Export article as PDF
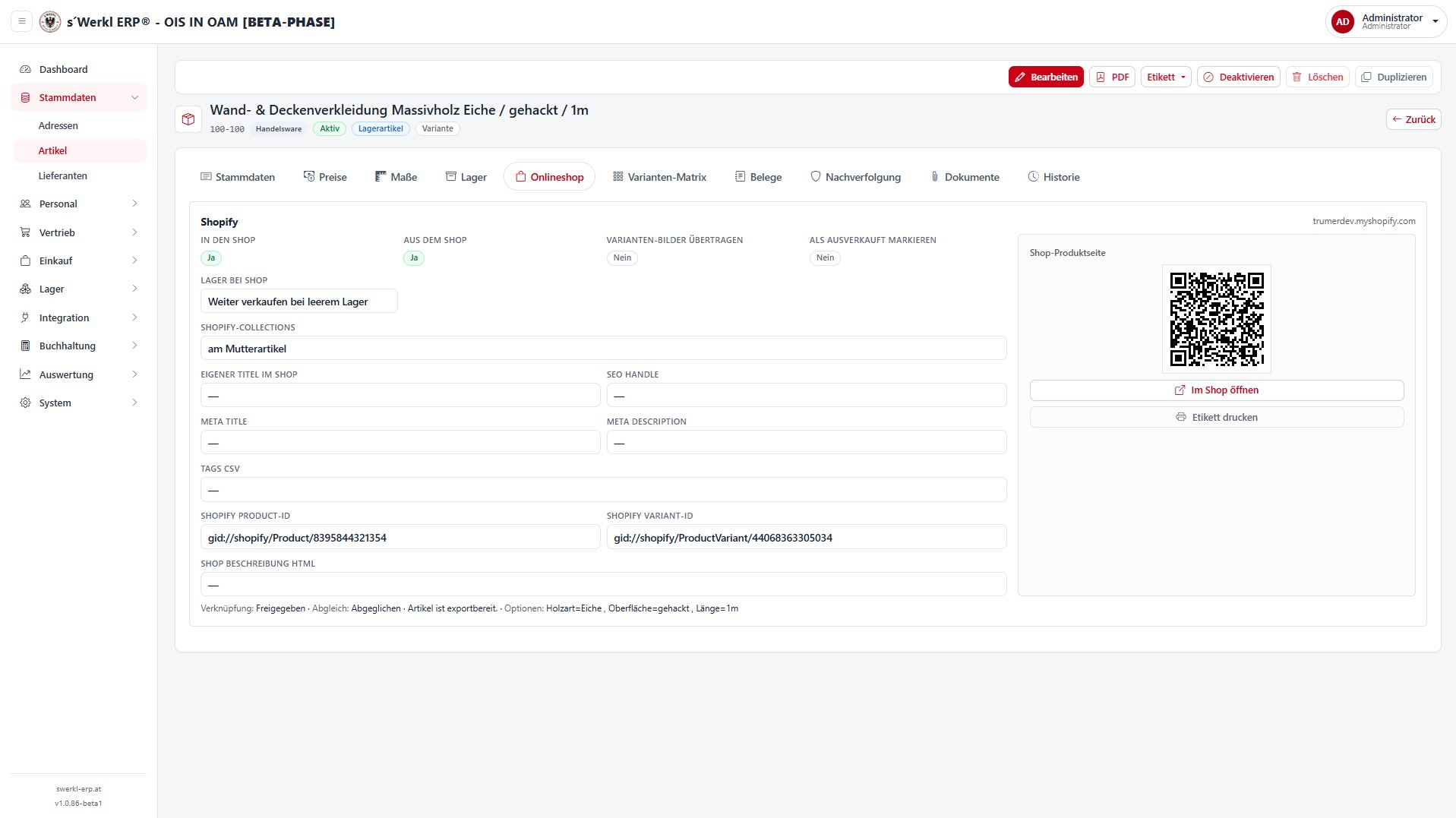Image resolution: width=1456 pixels, height=818 pixels. [x=1112, y=77]
